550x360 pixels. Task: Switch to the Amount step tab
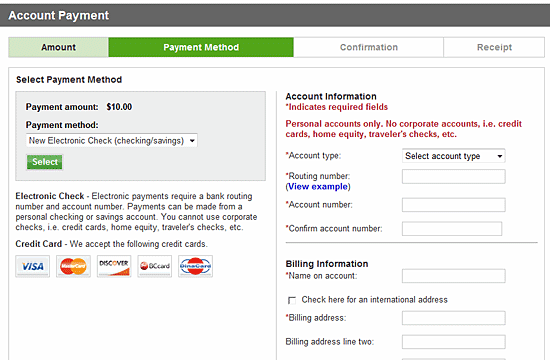(x=58, y=47)
